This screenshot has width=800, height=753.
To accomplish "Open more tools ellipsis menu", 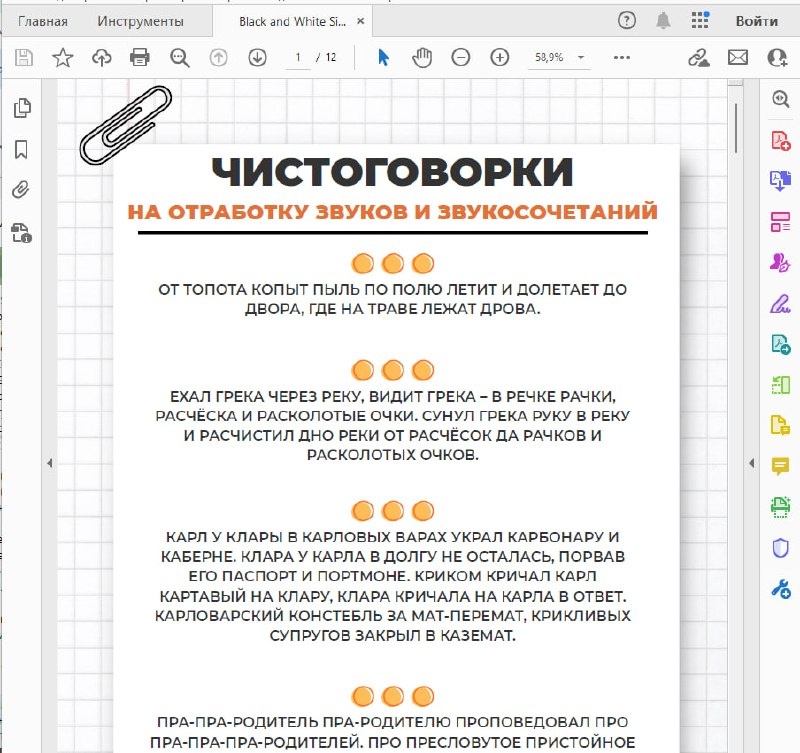I will pos(621,57).
